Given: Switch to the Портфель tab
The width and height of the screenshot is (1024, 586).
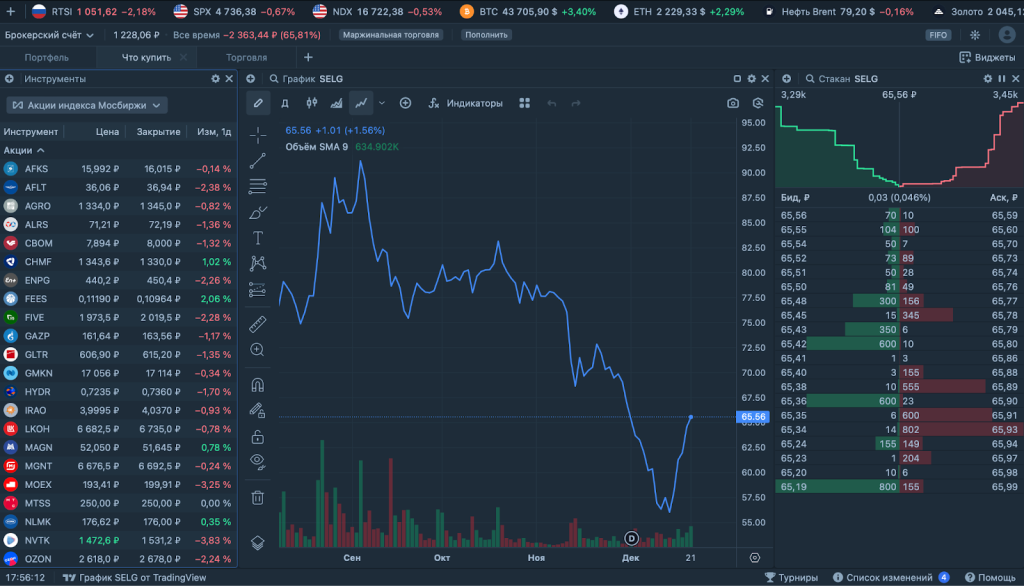Looking at the screenshot, I should coord(47,58).
